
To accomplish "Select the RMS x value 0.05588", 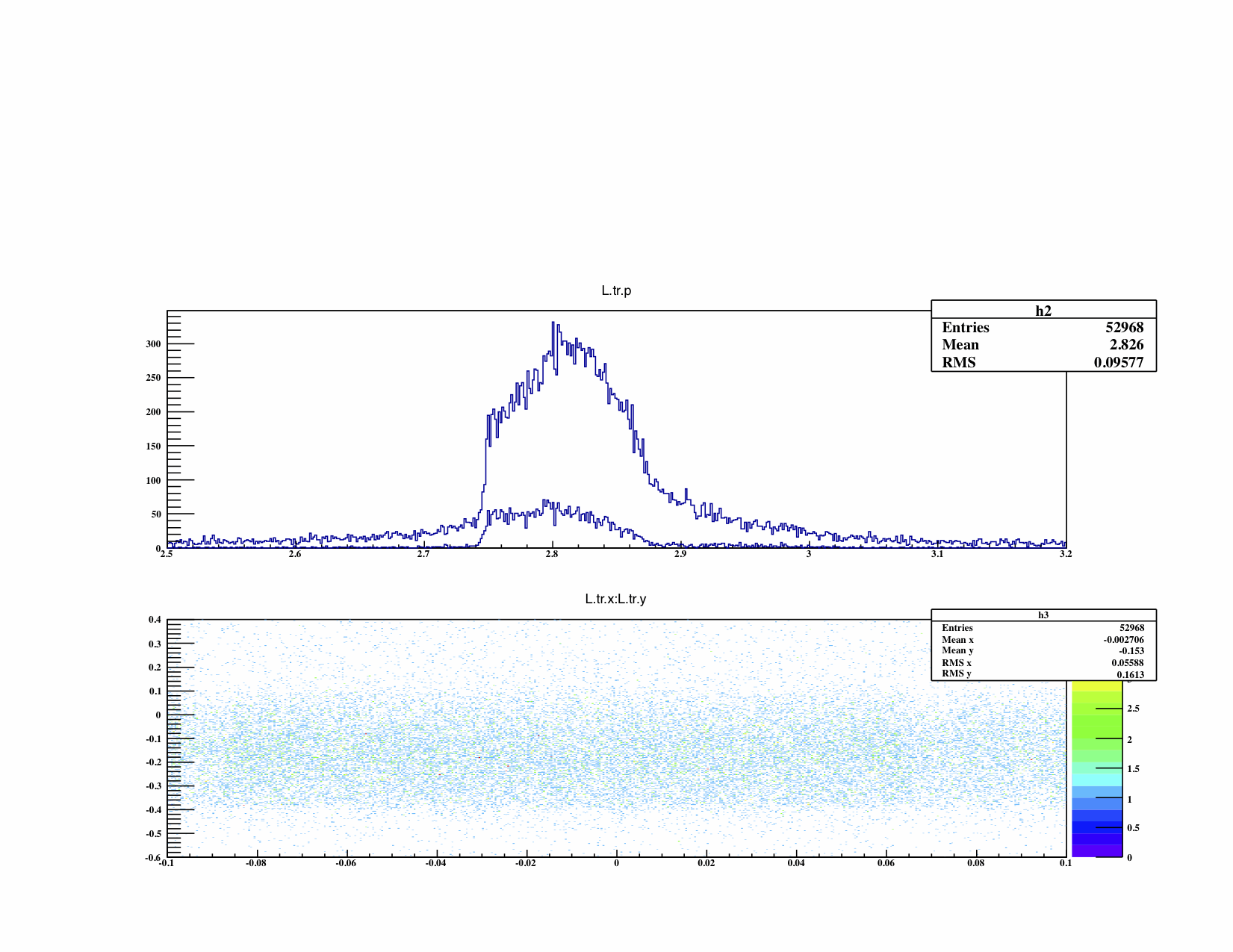I will click(1128, 663).
